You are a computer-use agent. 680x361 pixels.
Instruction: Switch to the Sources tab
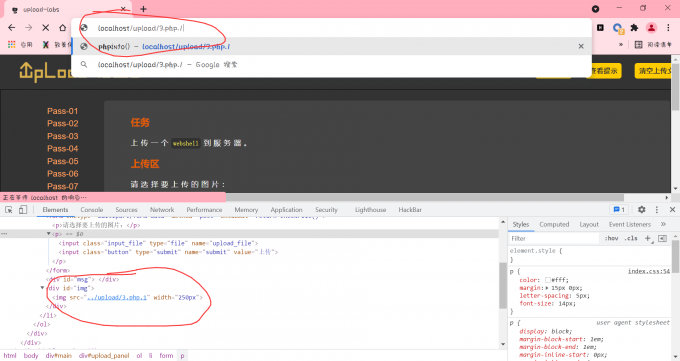[126, 210]
